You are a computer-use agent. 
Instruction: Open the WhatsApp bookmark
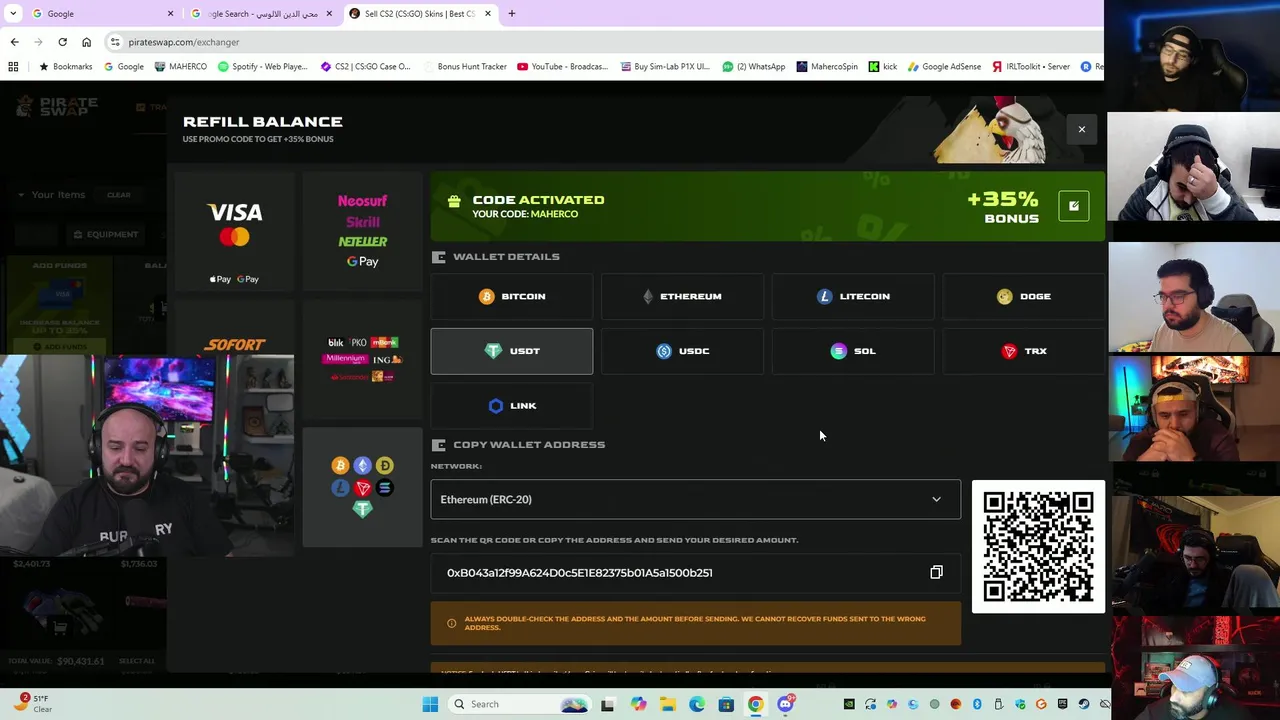coord(753,67)
